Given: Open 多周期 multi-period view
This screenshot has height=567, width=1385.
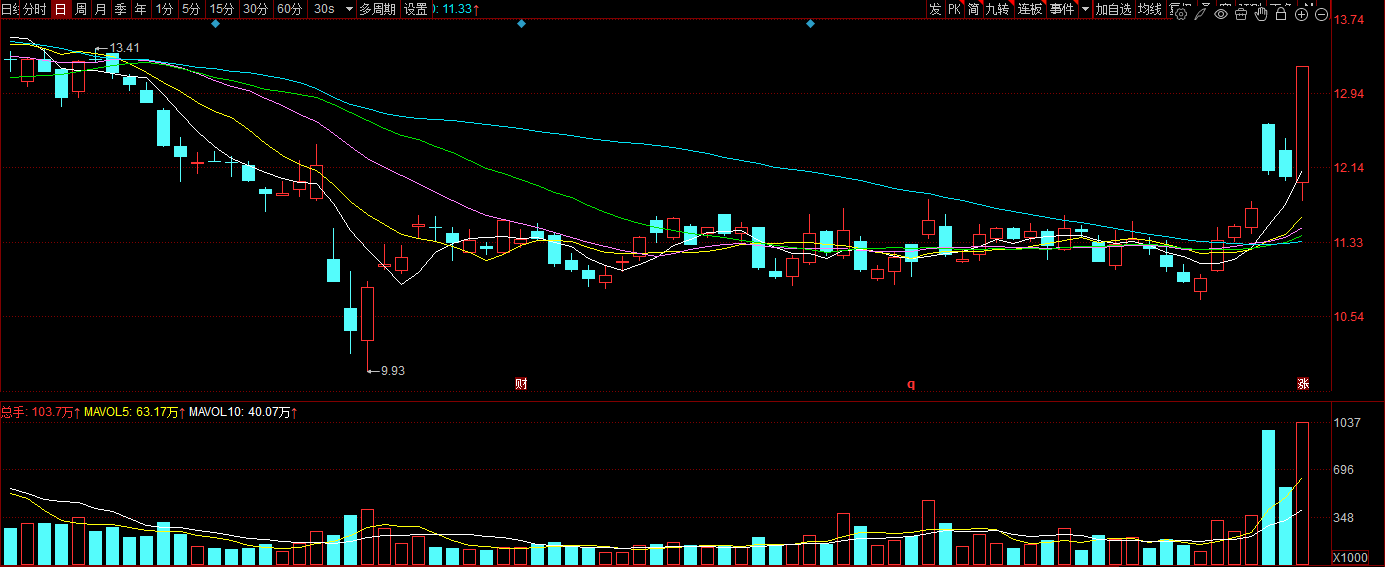Looking at the screenshot, I should [377, 9].
